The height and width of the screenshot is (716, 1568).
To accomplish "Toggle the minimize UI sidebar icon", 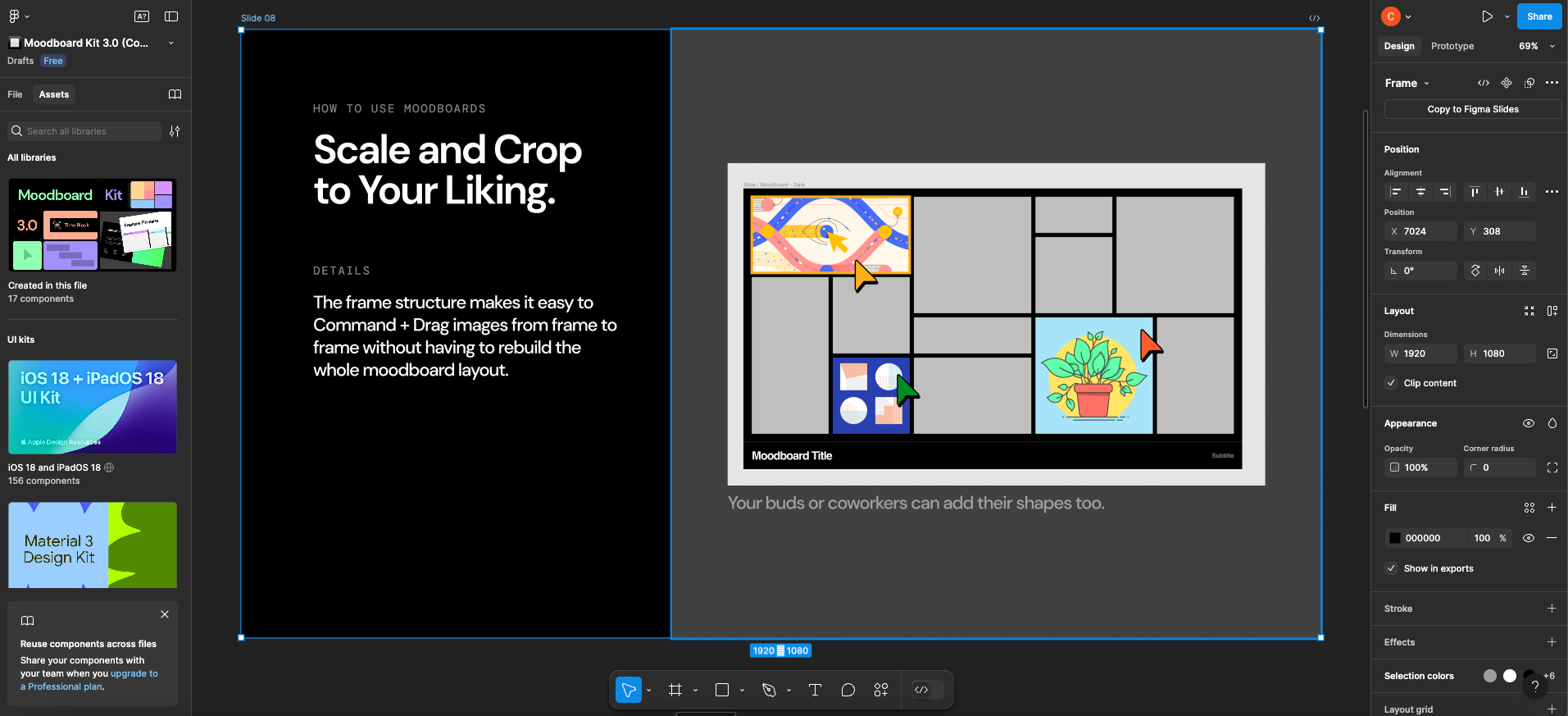I will tap(171, 16).
